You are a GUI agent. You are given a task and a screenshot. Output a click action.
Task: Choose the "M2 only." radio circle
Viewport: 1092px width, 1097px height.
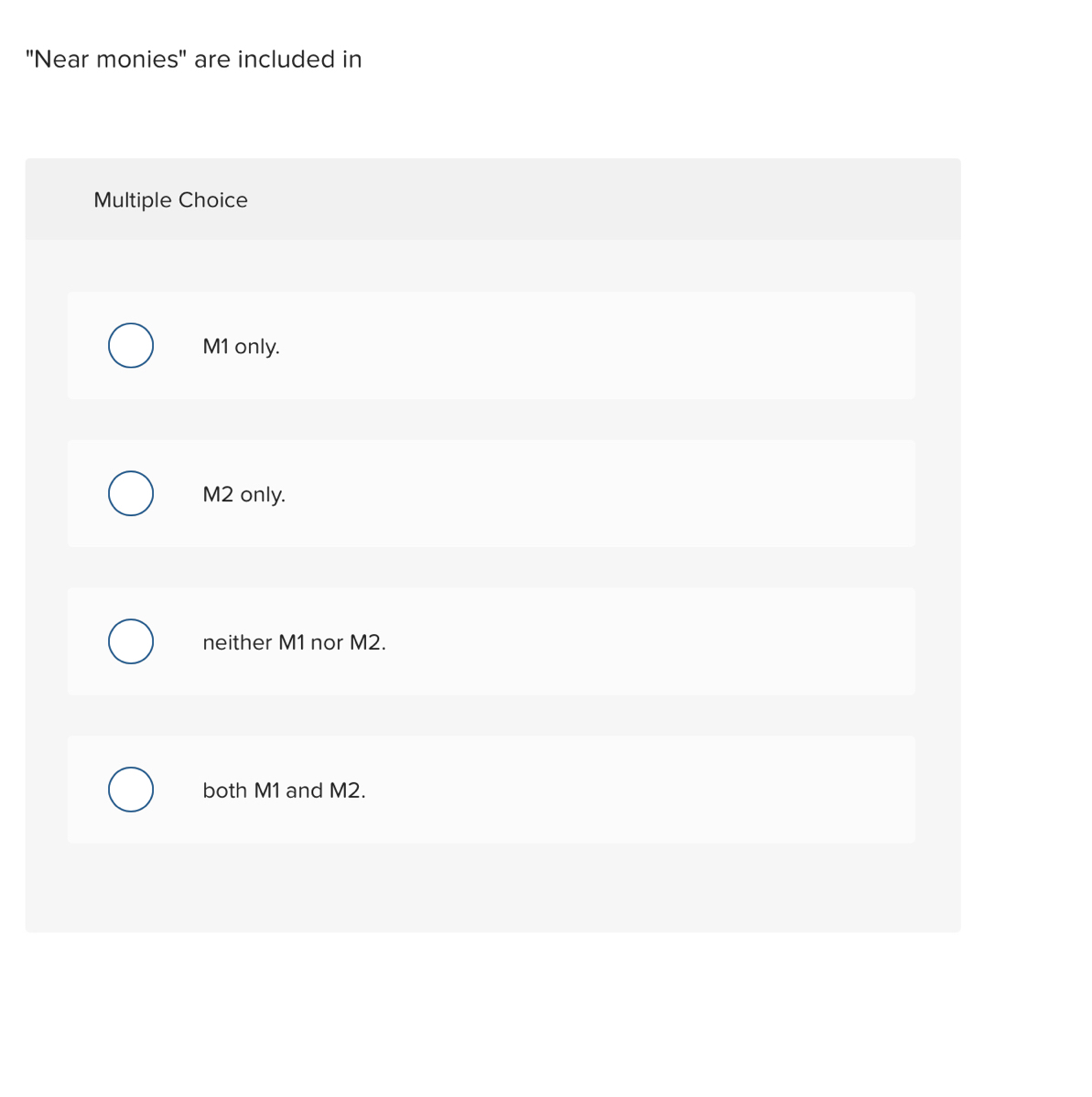131,494
